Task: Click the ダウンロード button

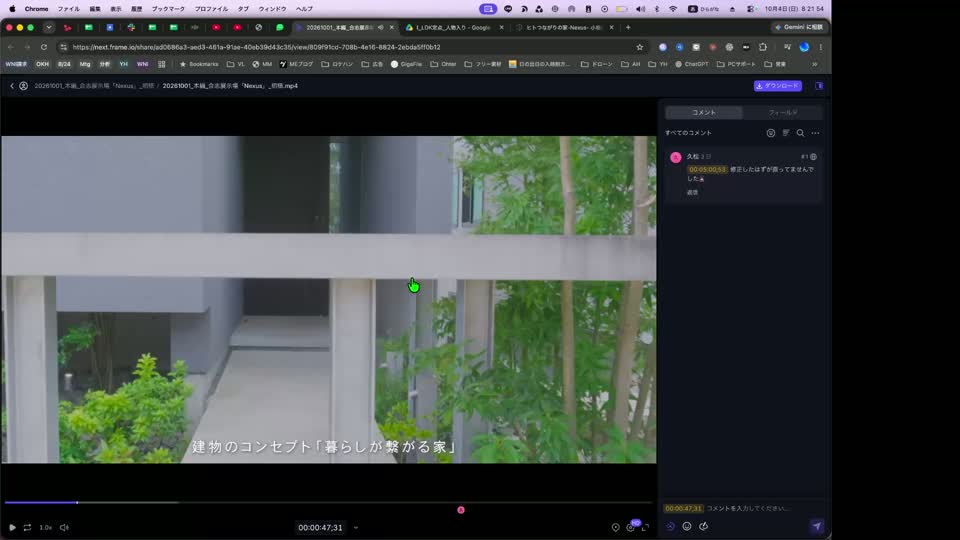Action: click(778, 86)
